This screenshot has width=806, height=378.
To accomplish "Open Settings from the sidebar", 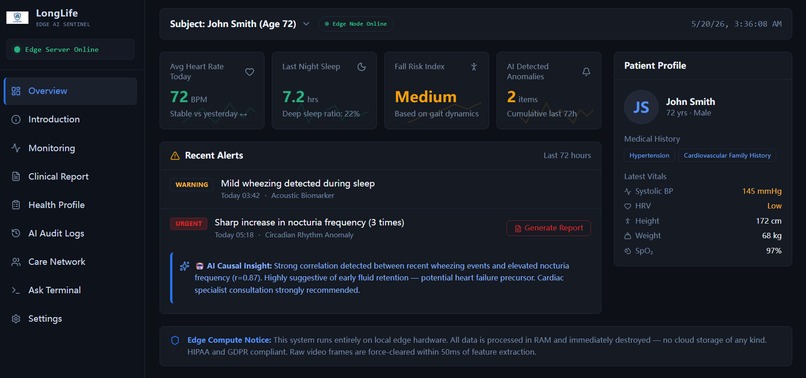I will [70, 319].
